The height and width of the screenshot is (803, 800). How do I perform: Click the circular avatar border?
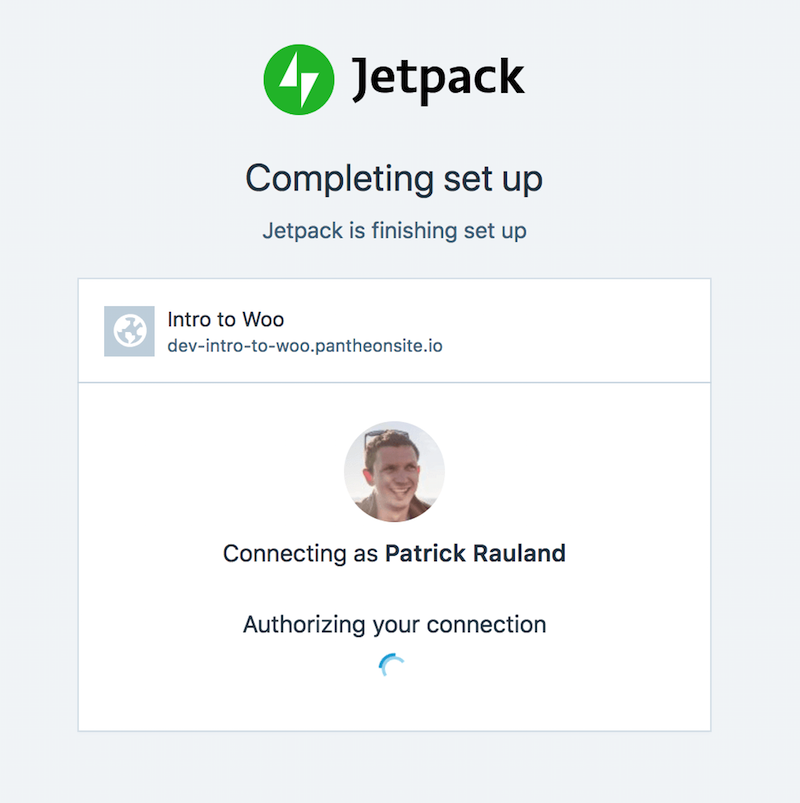(x=394, y=422)
